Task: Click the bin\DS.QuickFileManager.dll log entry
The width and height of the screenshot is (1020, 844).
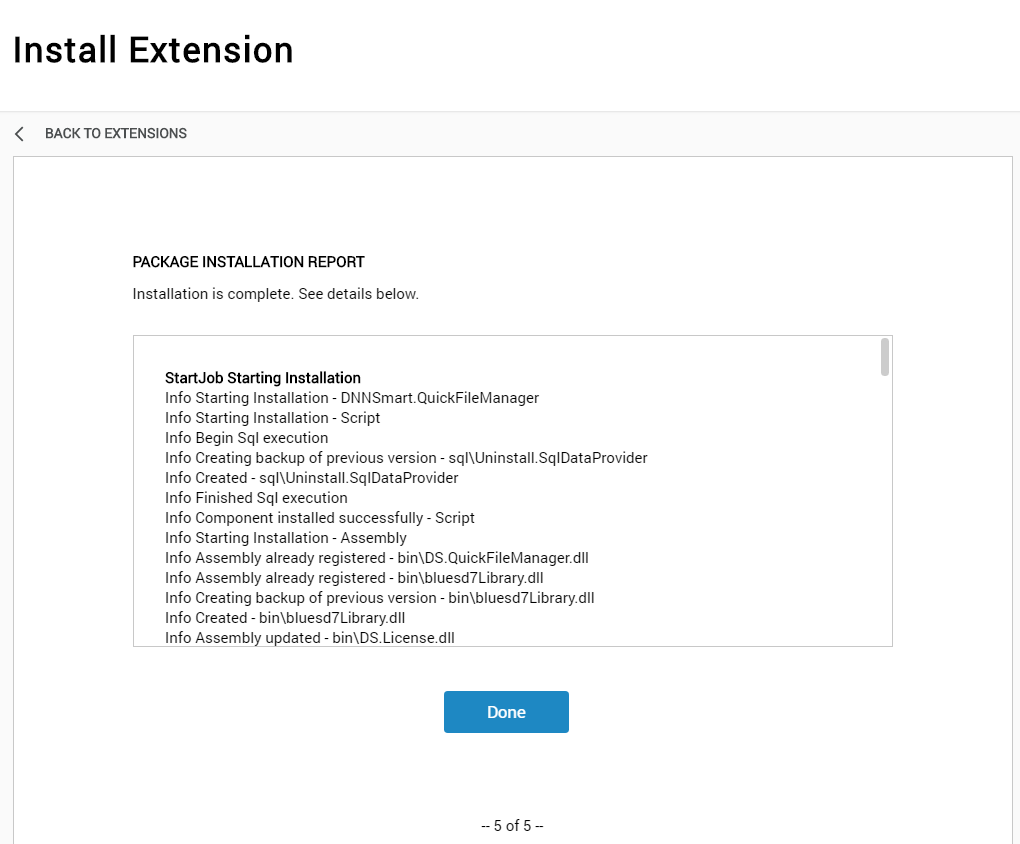Action: coord(377,558)
